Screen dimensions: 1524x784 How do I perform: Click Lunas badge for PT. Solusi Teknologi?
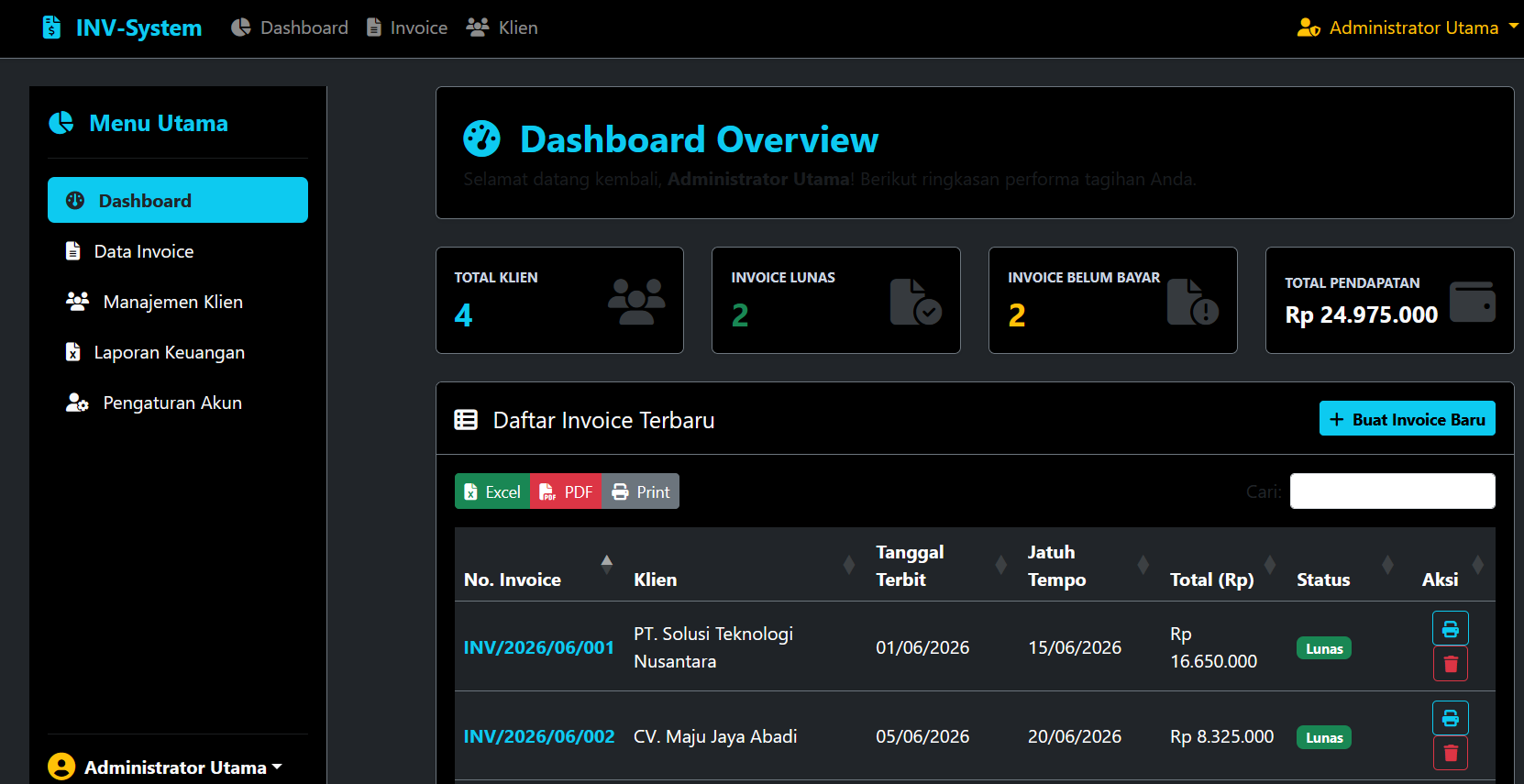1324,648
